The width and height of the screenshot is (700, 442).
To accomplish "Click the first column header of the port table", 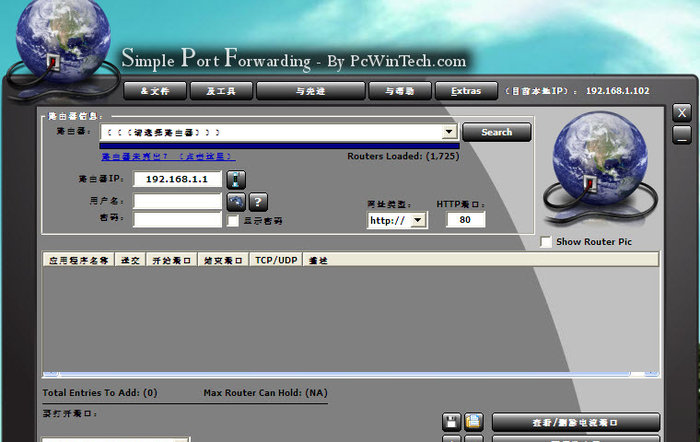I will click(79, 260).
